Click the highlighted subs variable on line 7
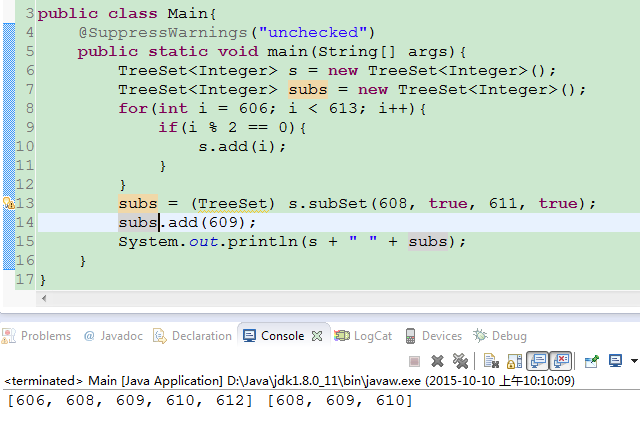 coord(308,89)
